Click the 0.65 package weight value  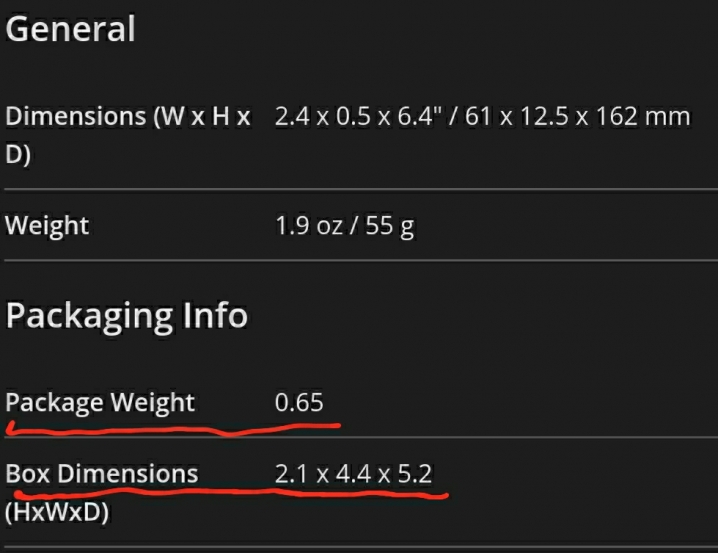tap(299, 402)
